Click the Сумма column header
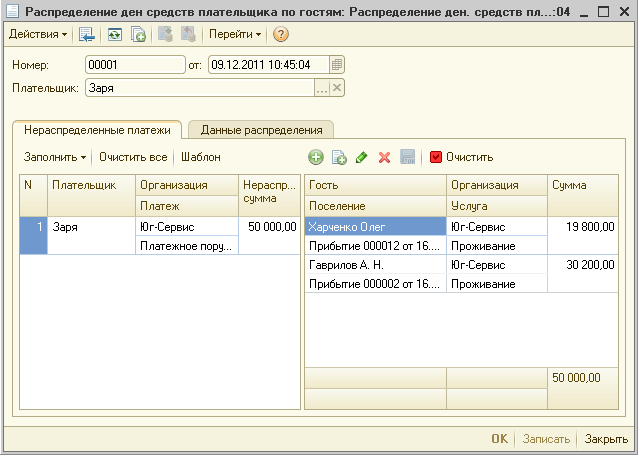 583,195
